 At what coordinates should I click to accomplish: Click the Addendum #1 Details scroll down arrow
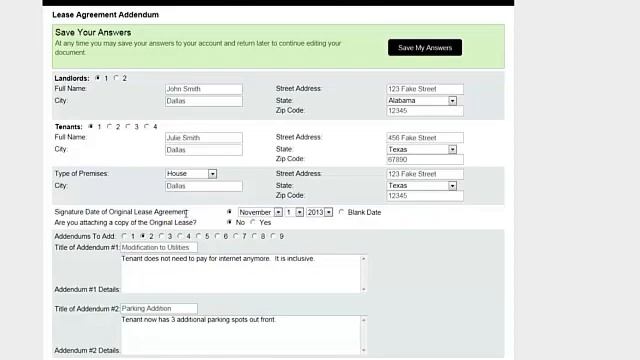click(364, 289)
